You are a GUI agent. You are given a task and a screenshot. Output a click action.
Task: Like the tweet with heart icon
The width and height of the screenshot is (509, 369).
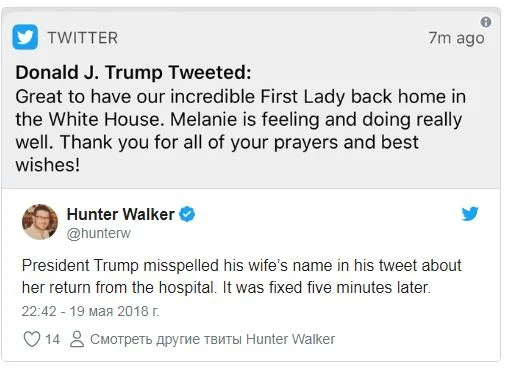click(x=32, y=339)
